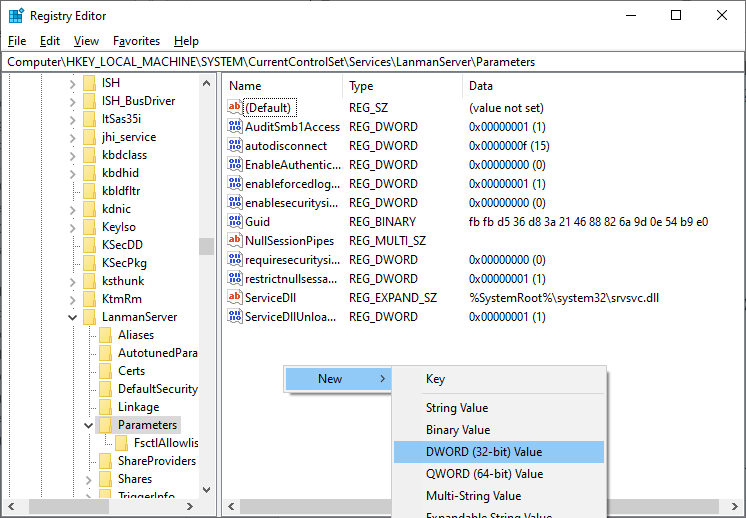Image resolution: width=746 pixels, height=518 pixels.
Task: Click the AuditSmb1Access DWORD value icon
Action: click(235, 127)
